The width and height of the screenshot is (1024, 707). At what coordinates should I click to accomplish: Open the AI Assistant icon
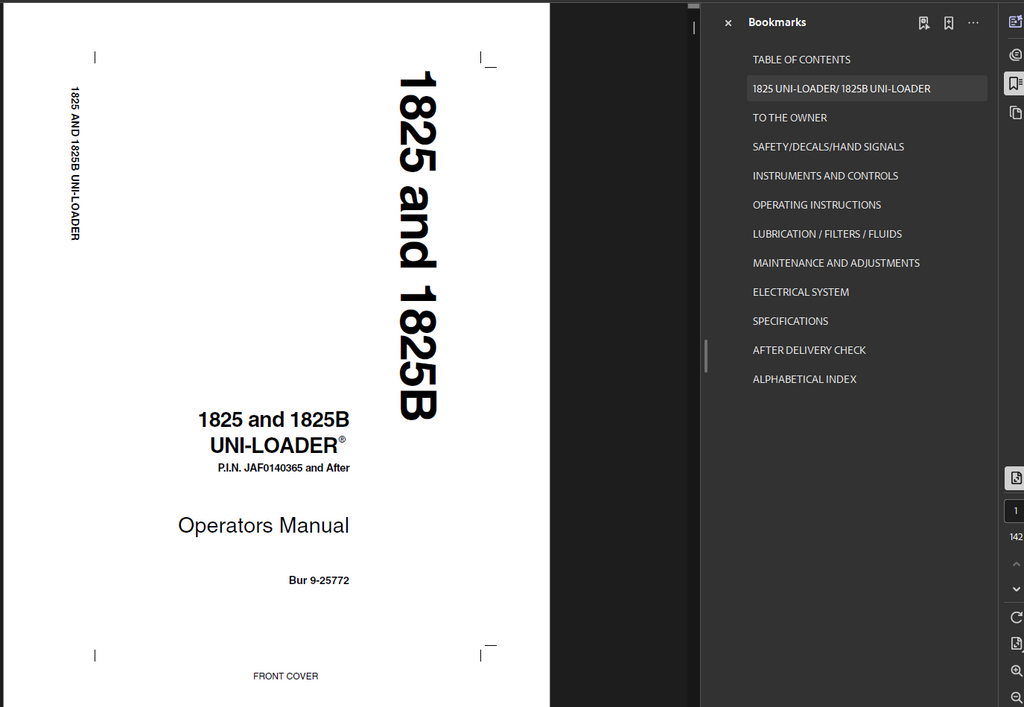pos(1015,22)
